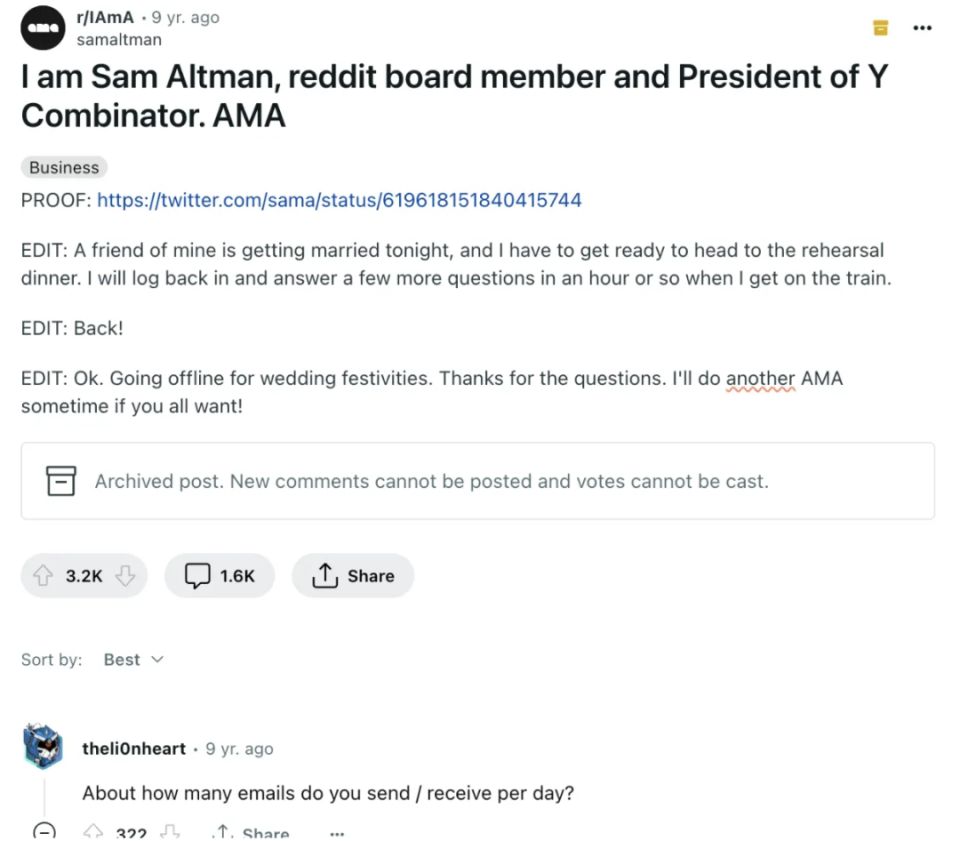Click the archive box icon in the notice
960x841 pixels.
tap(61, 480)
